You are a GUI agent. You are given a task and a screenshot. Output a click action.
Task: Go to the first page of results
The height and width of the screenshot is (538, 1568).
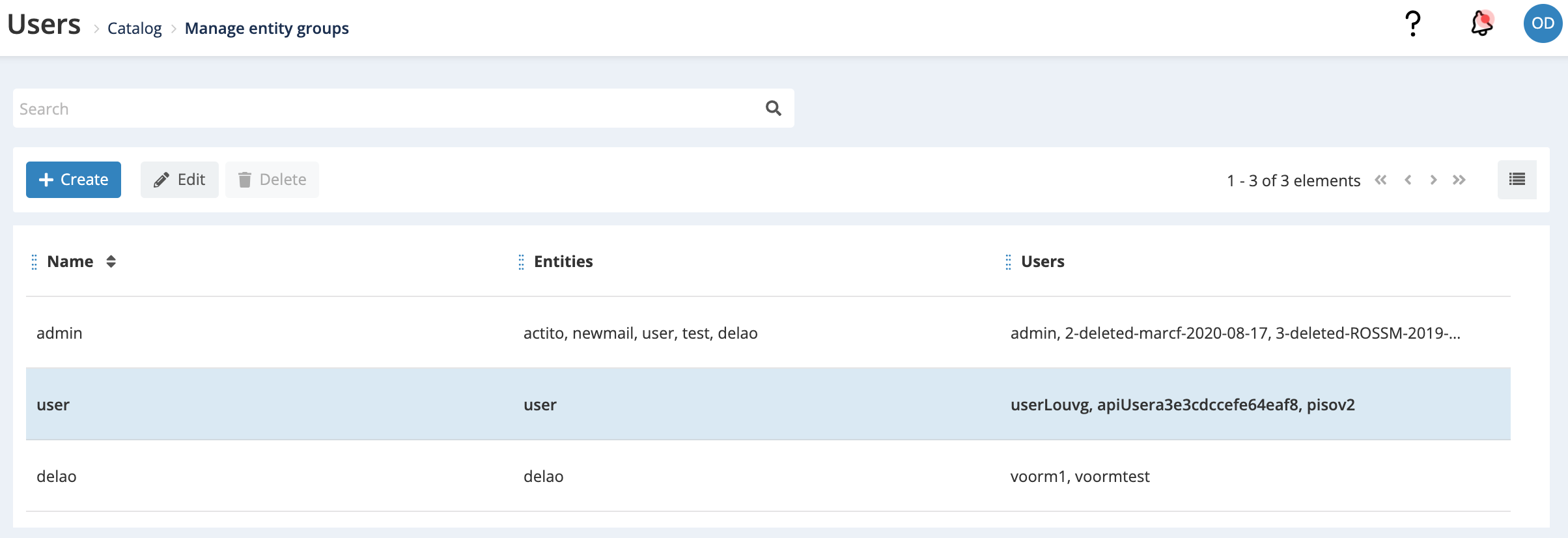click(x=1380, y=180)
